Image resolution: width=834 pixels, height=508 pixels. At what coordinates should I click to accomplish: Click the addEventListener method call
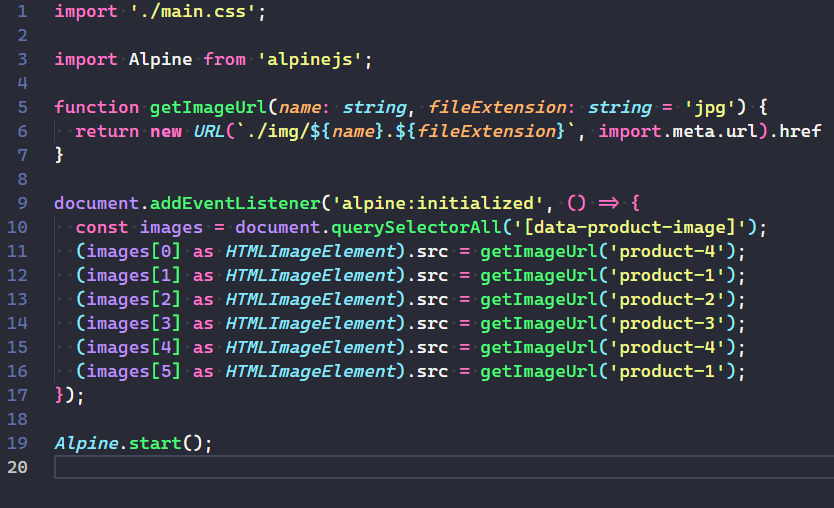[235, 203]
